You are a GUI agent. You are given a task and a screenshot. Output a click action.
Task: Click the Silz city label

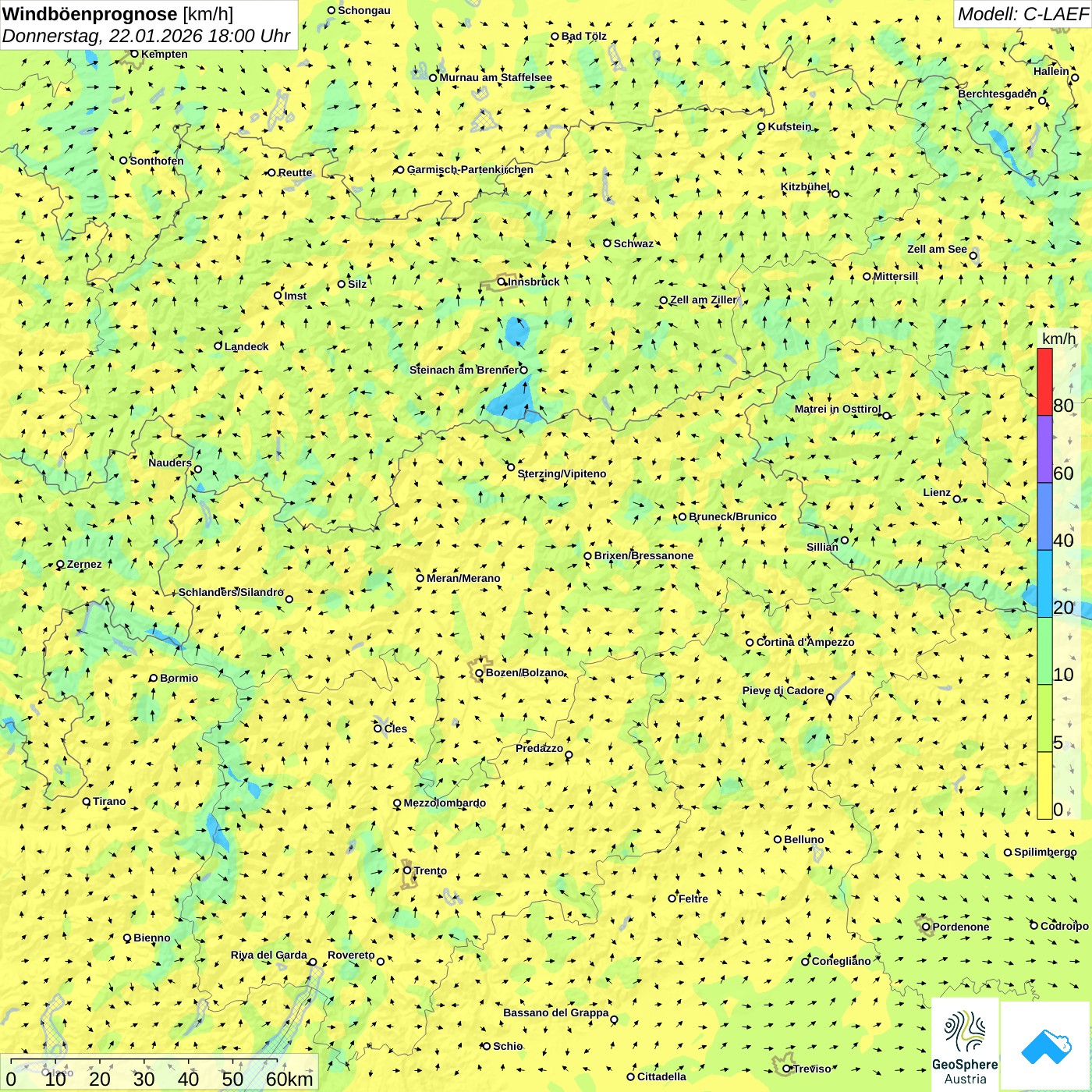[x=357, y=284]
